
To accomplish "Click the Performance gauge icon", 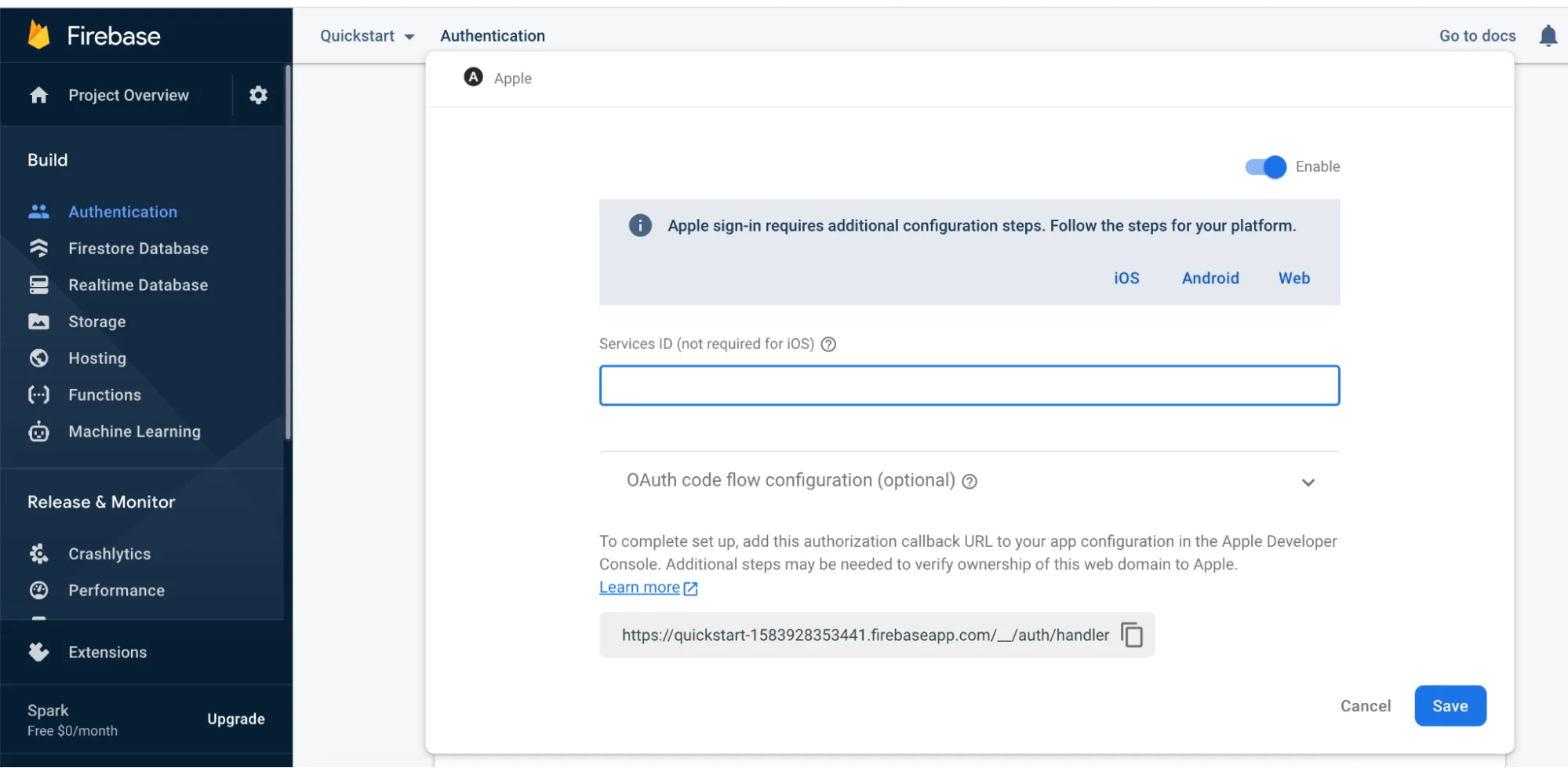I will (x=38, y=590).
